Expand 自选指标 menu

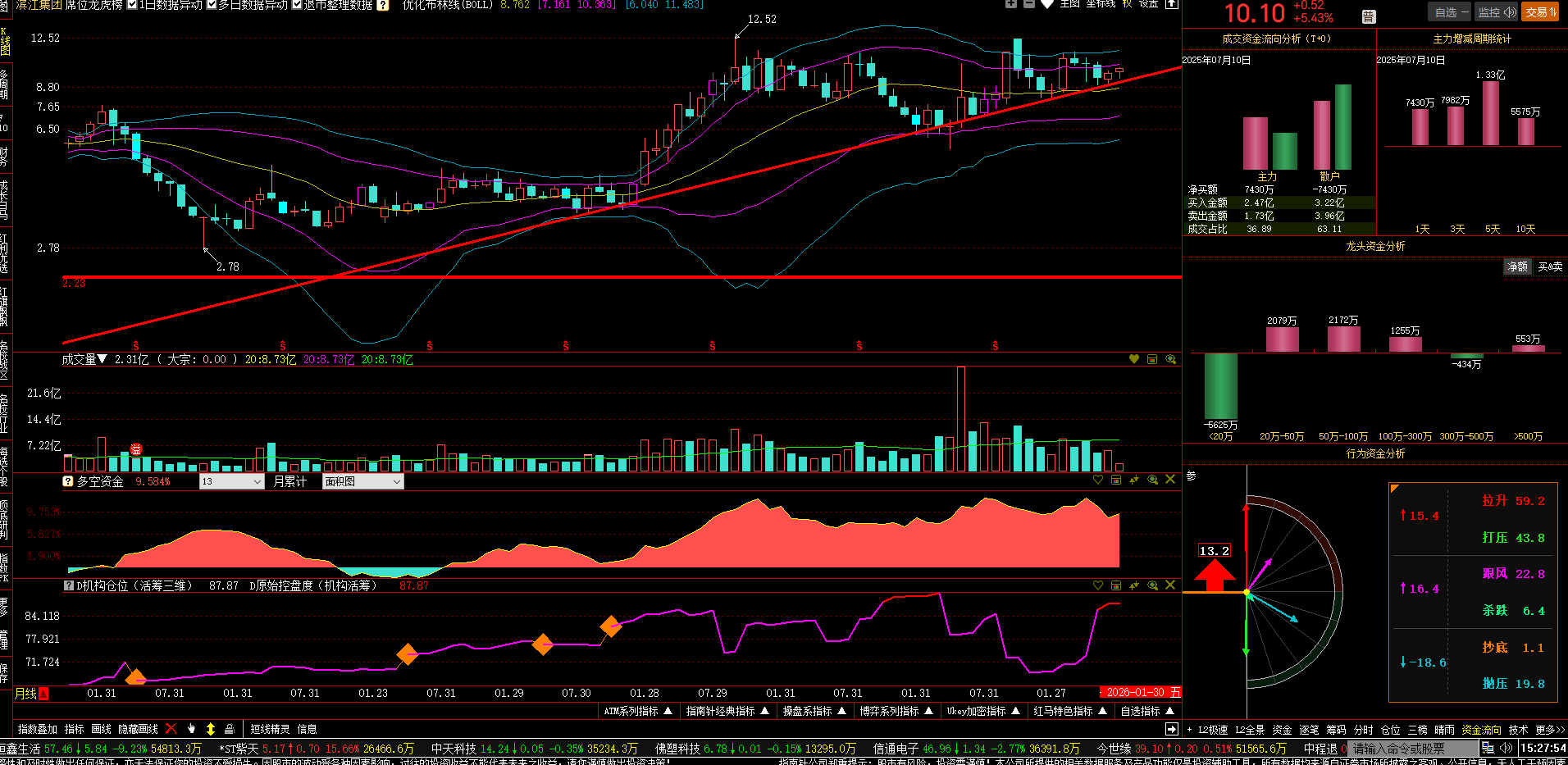[1147, 711]
